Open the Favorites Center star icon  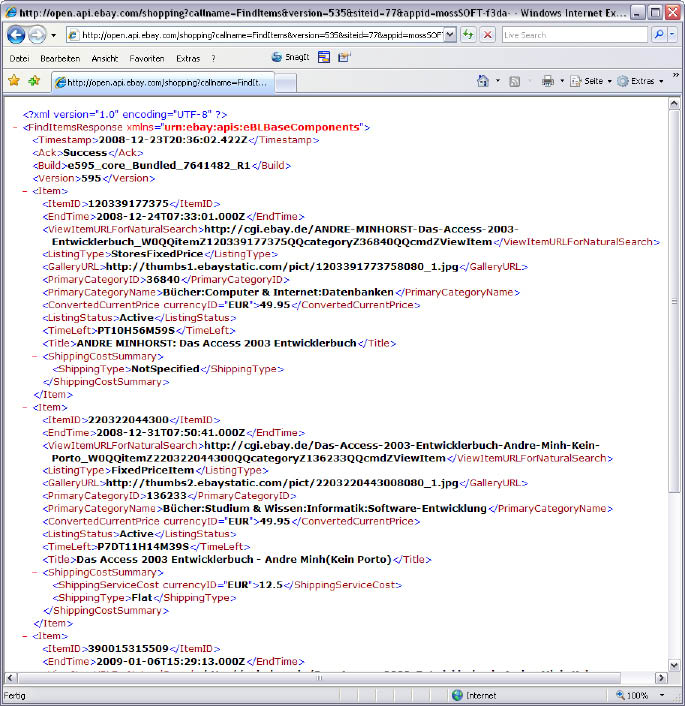(x=13, y=81)
